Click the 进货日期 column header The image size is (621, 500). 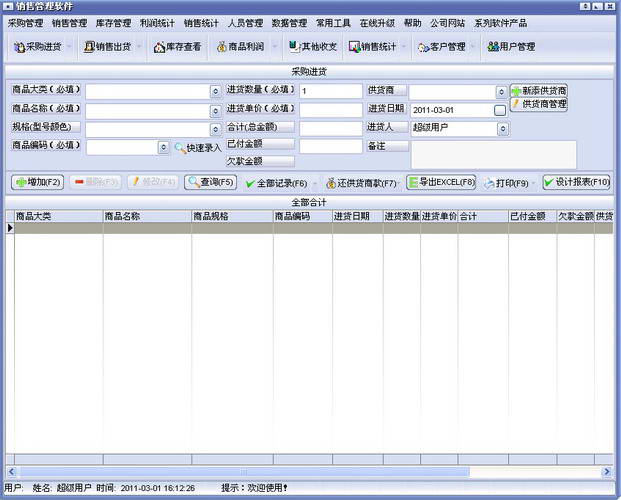358,216
